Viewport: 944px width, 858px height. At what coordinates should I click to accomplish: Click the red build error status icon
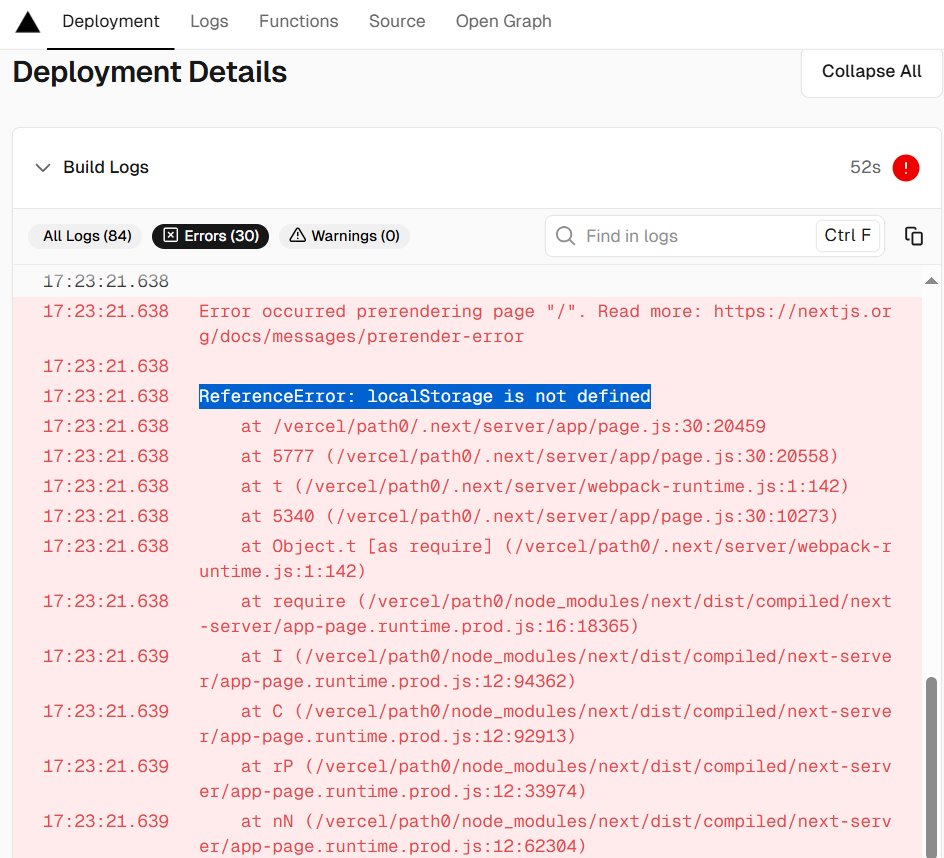click(905, 167)
